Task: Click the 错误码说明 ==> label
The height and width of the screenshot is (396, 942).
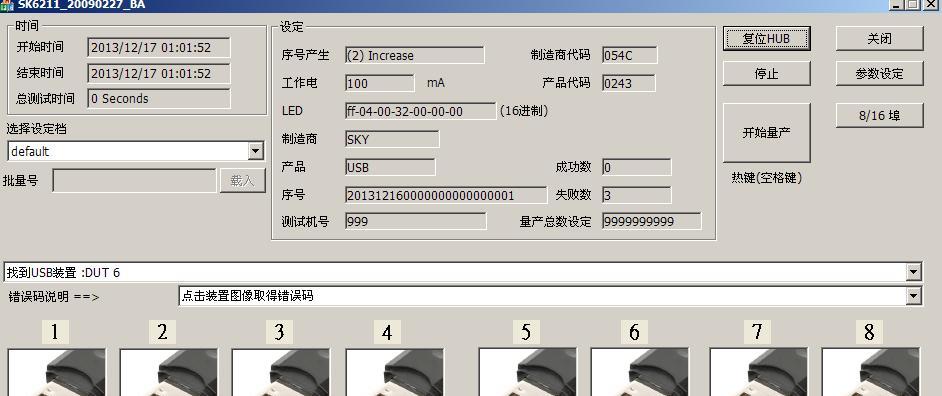Action: pyautogui.click(x=53, y=296)
